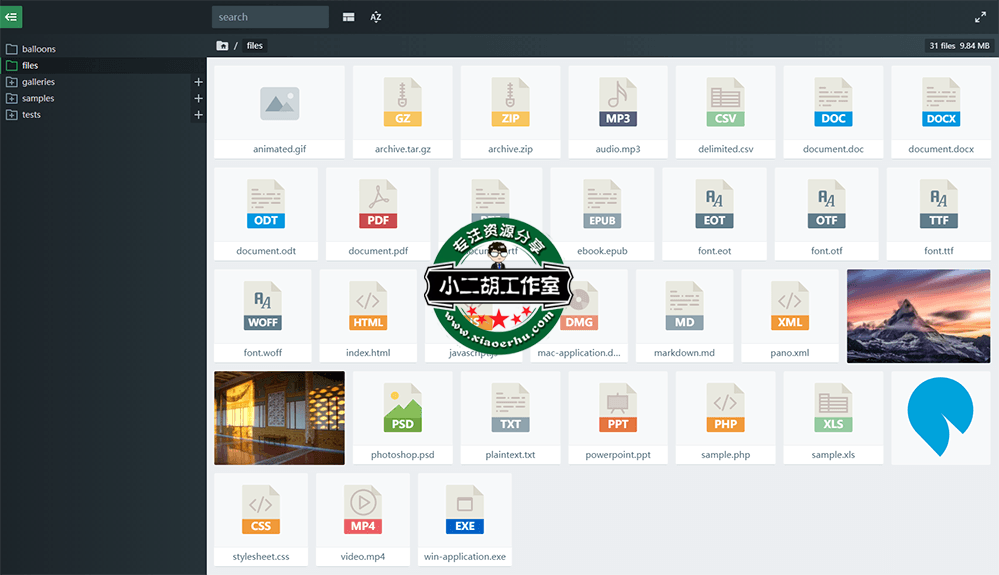999x575 pixels.
Task: Expand the galleries folder plus button
Action: tap(198, 82)
